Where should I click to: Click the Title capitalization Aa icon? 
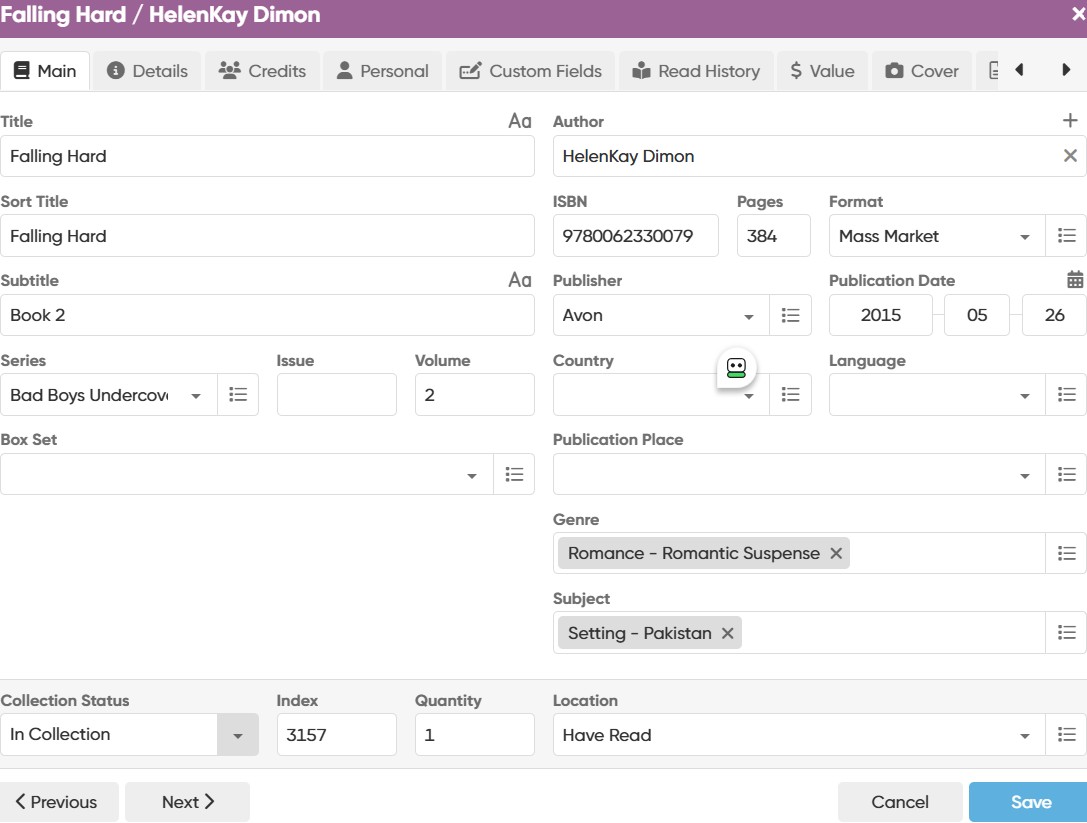[519, 121]
